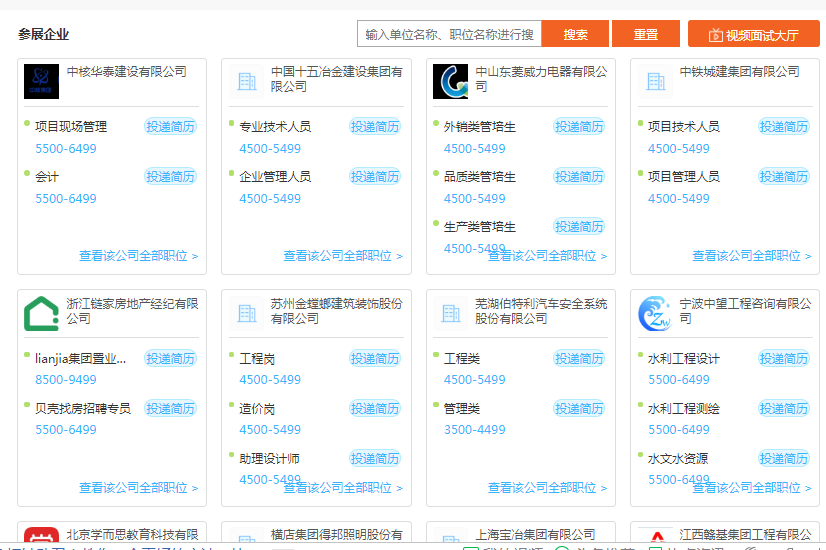Click the 芜湖伯特利汽车 building placeholder icon
The height and width of the screenshot is (550, 826).
click(450, 313)
